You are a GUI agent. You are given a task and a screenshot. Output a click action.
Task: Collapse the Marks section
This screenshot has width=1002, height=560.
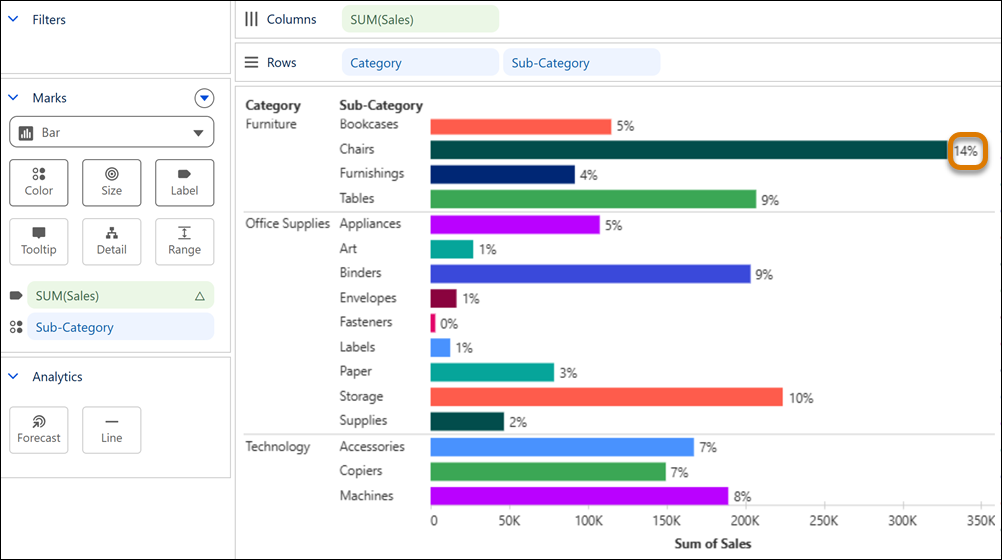13,97
